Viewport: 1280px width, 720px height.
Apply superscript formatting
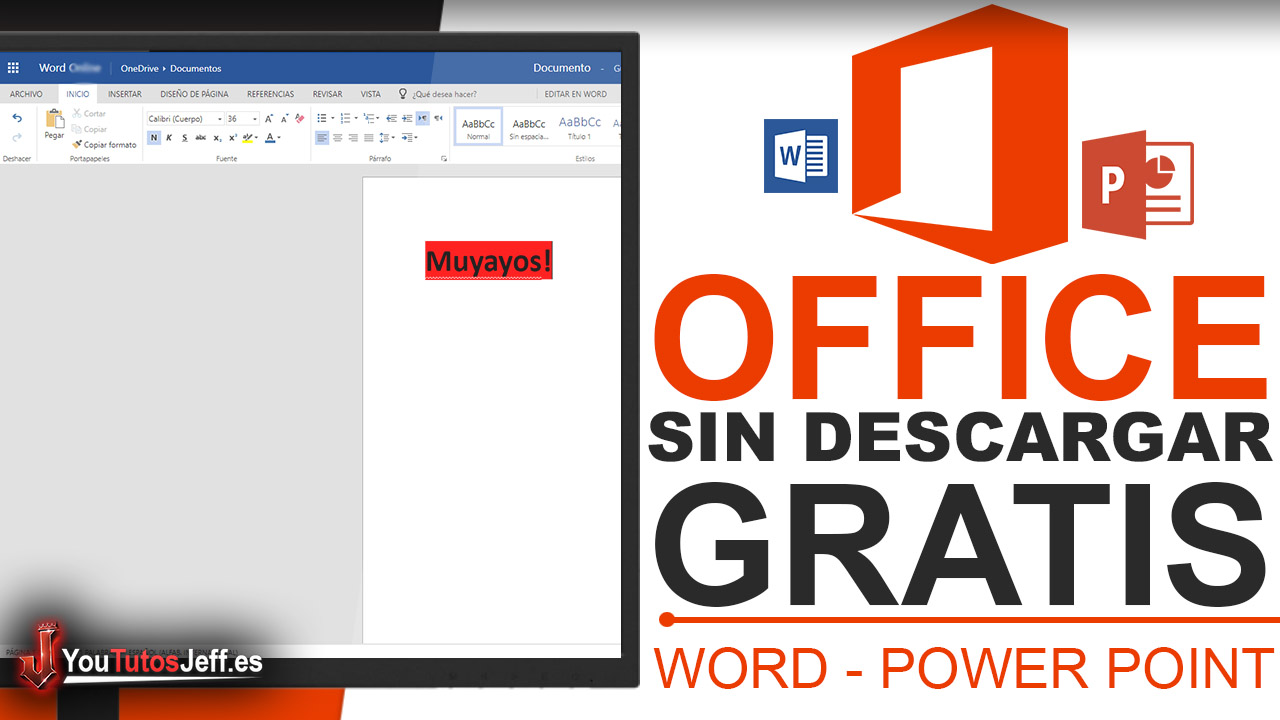[x=232, y=138]
